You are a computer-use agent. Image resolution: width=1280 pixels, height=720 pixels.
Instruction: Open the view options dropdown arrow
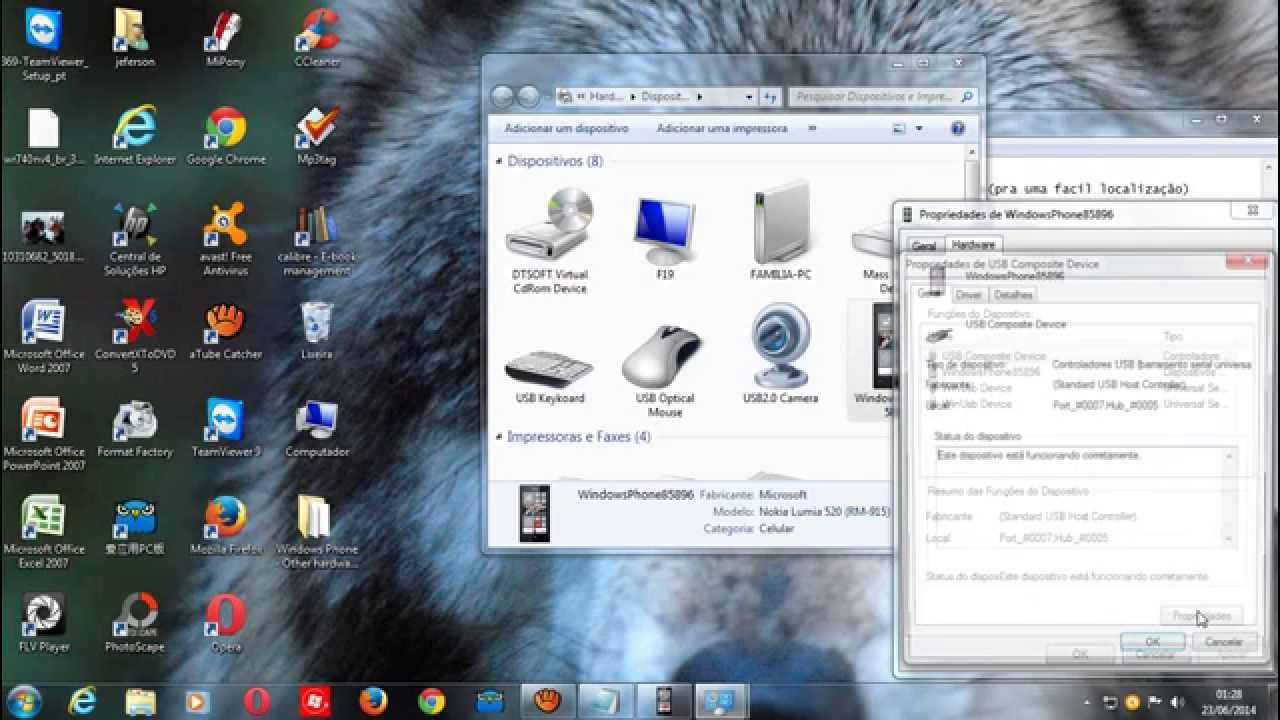coord(919,128)
